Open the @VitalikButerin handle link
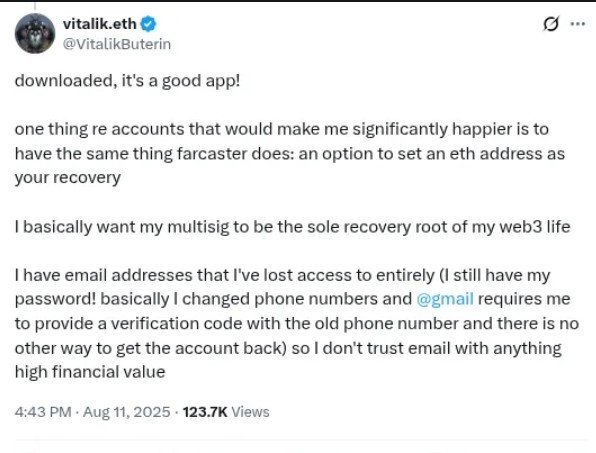 click(117, 44)
